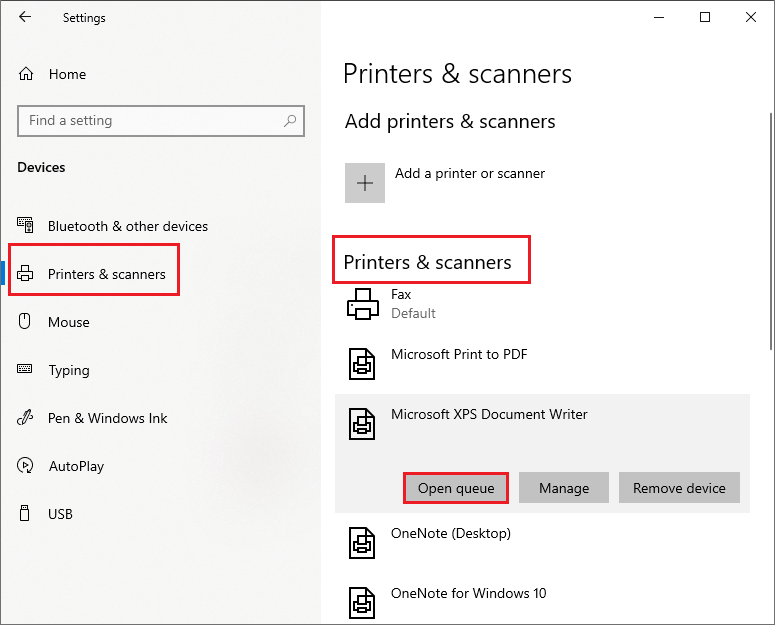Click the Fax printer icon
Image resolution: width=775 pixels, height=625 pixels.
coord(363,304)
